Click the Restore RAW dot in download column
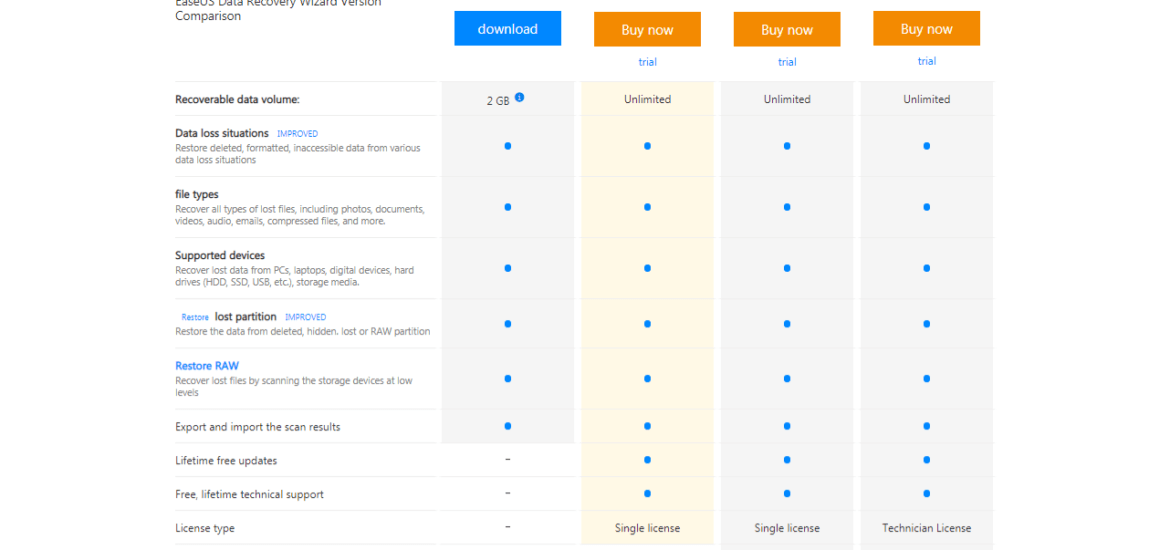 pos(507,379)
